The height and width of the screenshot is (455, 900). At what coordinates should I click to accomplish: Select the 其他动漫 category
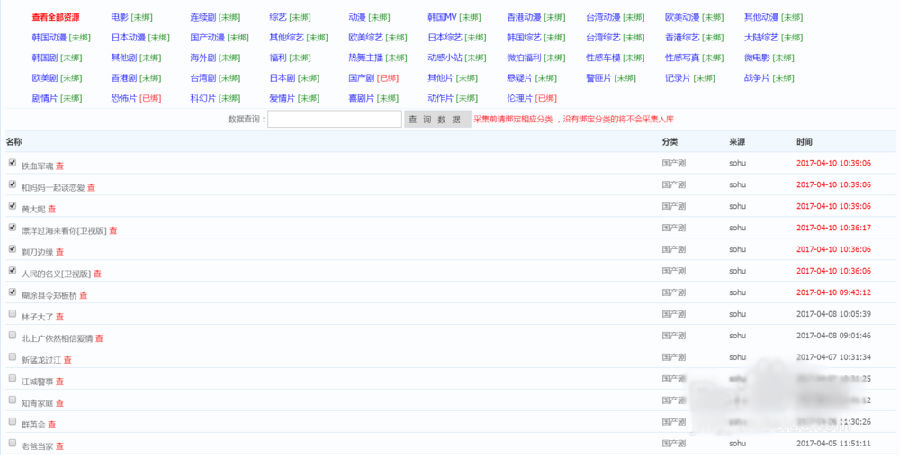pyautogui.click(x=761, y=18)
